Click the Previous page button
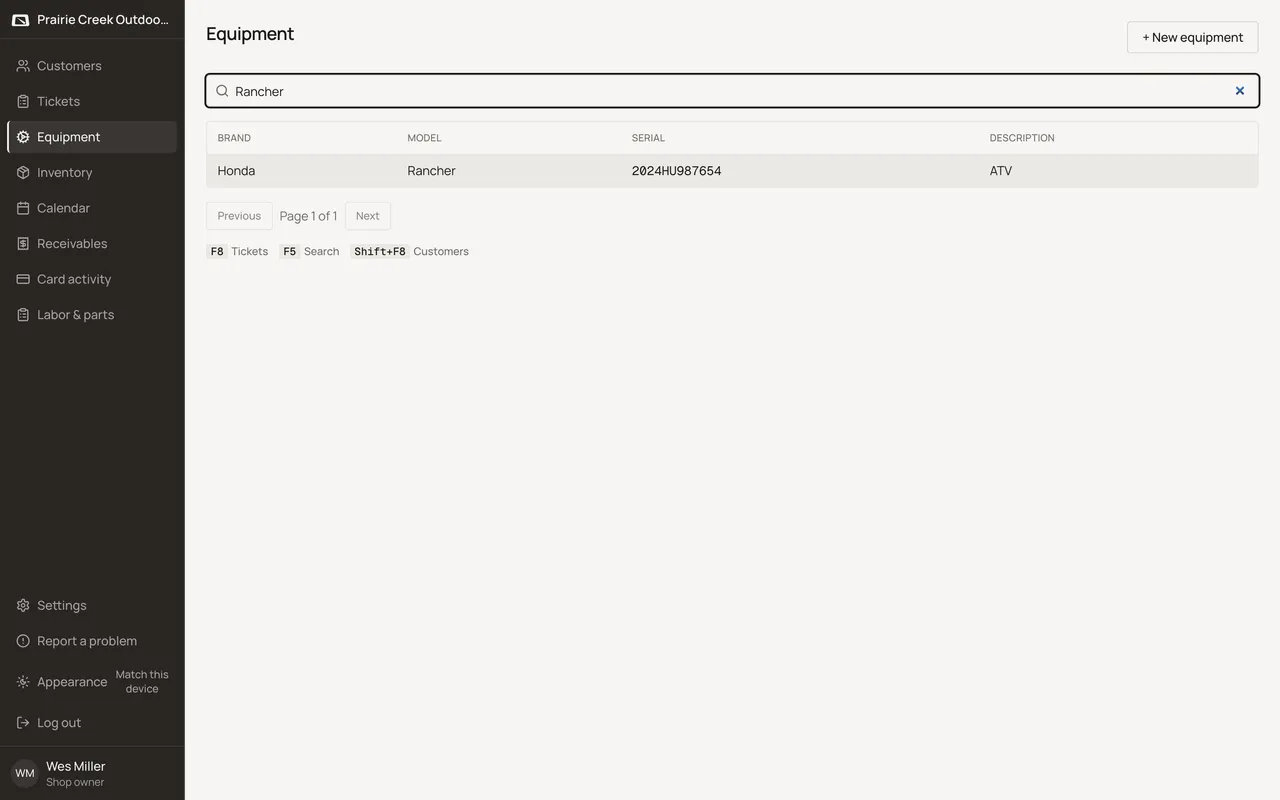1280x800 pixels. coord(239,216)
